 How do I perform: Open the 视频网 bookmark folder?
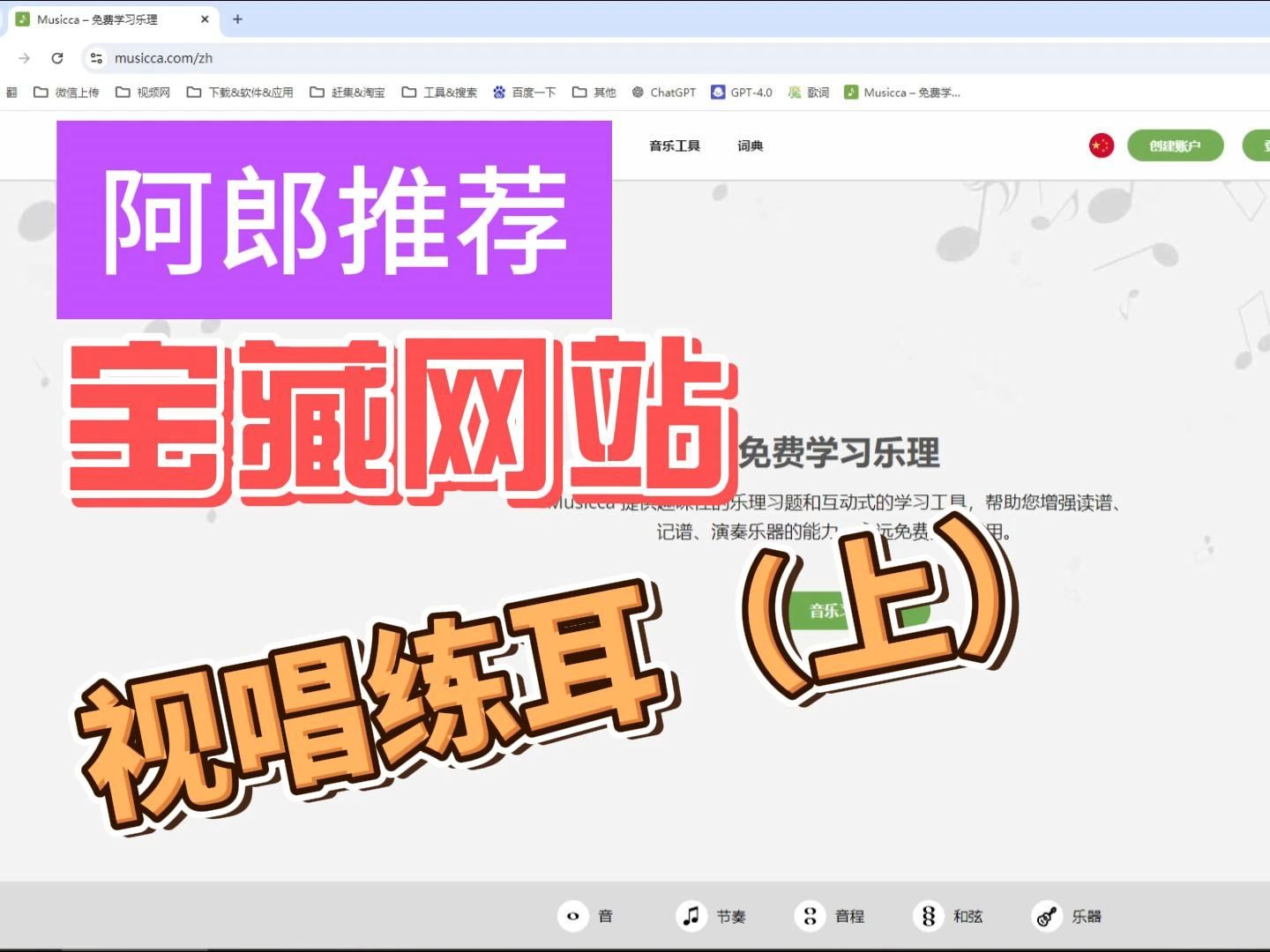143,92
